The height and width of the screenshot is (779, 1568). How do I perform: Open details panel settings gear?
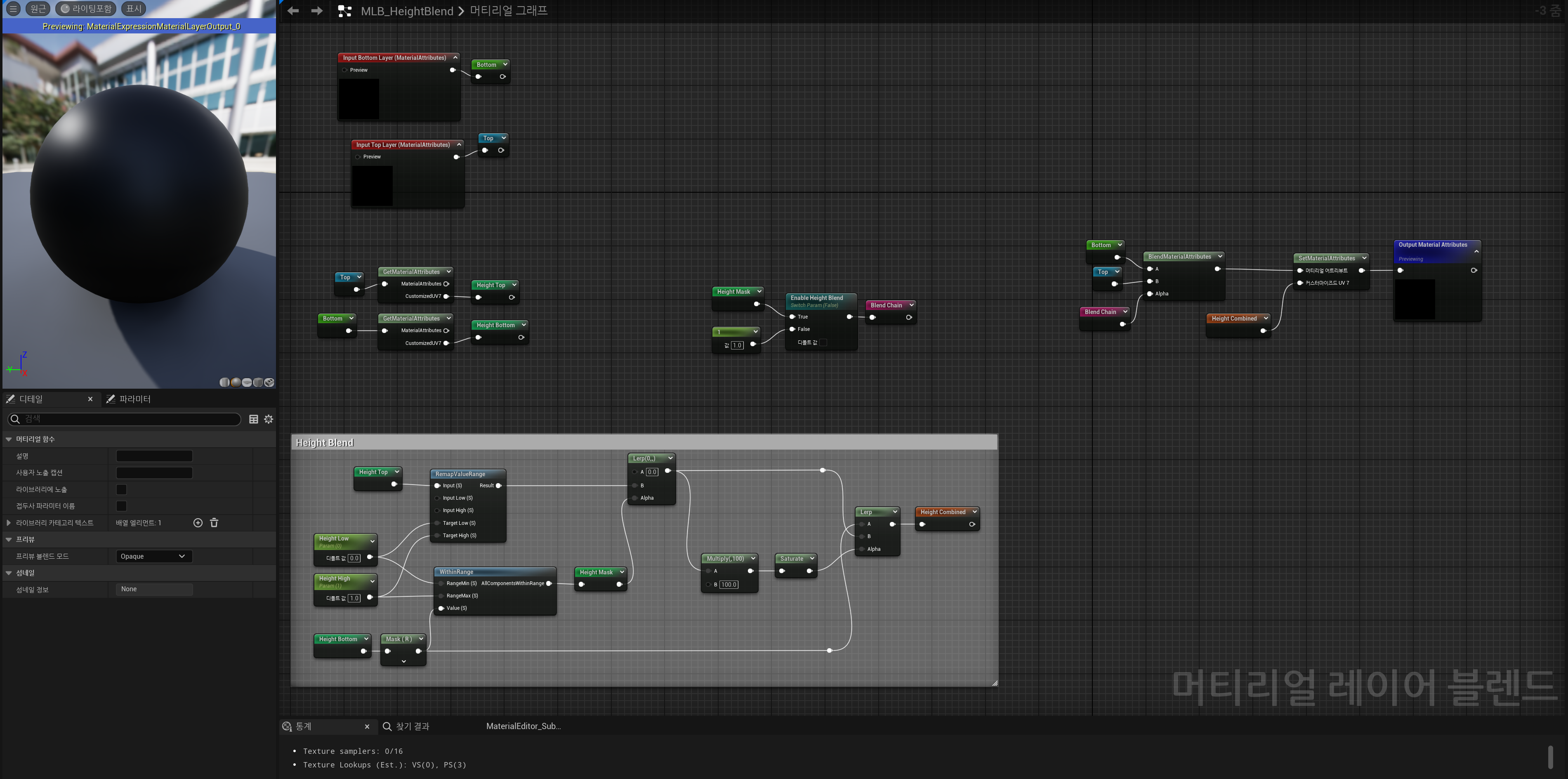[269, 419]
